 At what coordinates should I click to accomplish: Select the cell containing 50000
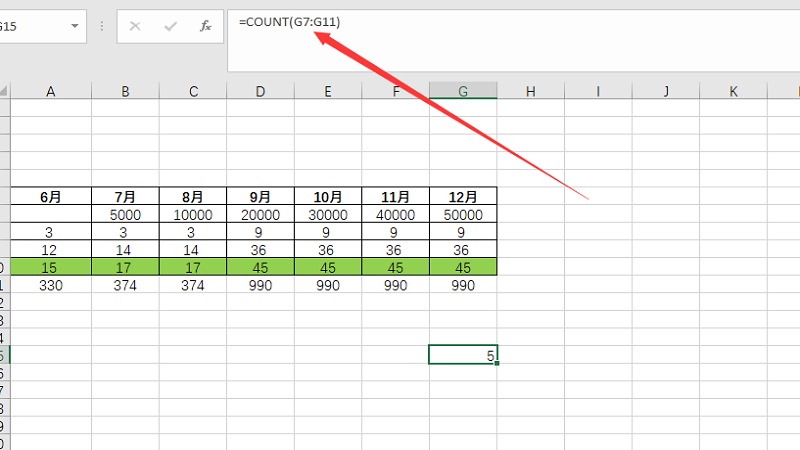tap(463, 215)
